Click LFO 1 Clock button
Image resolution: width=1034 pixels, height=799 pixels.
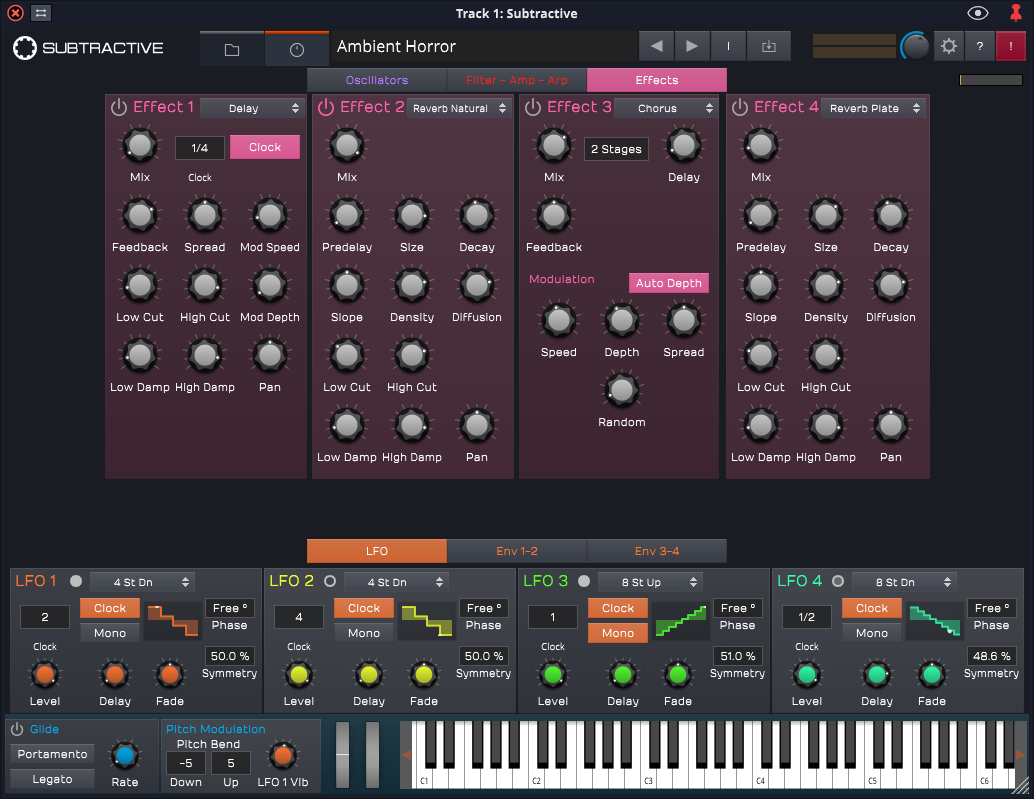click(109, 608)
